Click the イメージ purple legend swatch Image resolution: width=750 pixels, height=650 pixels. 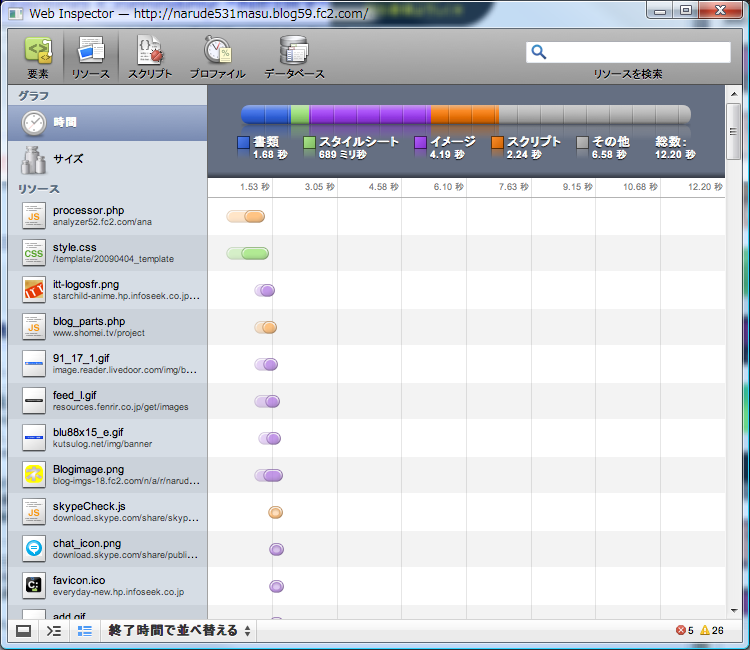[420, 142]
